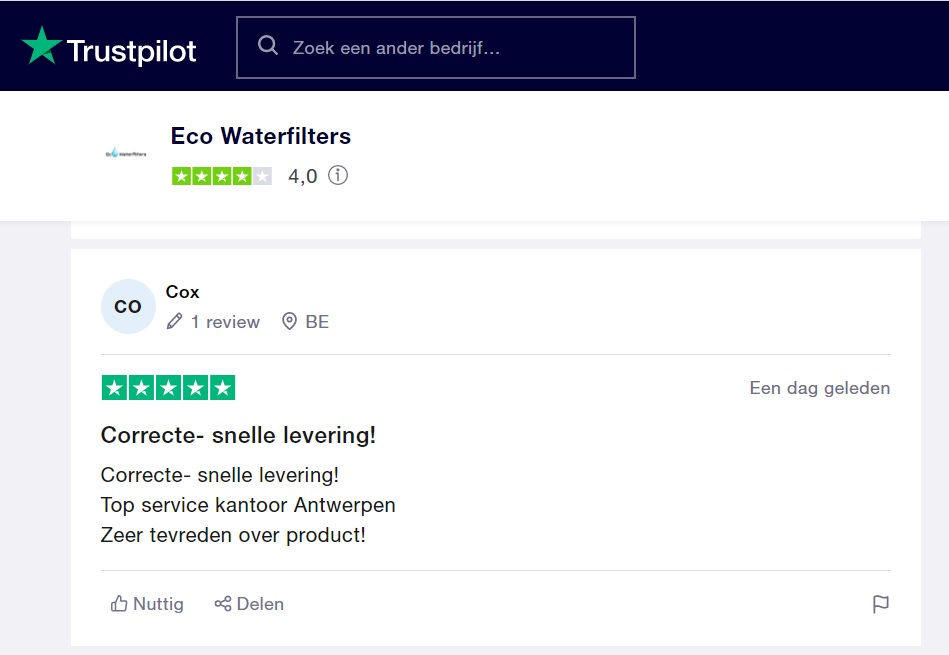The width and height of the screenshot is (949, 655).
Task: Click the five-star review rating
Action: point(168,388)
